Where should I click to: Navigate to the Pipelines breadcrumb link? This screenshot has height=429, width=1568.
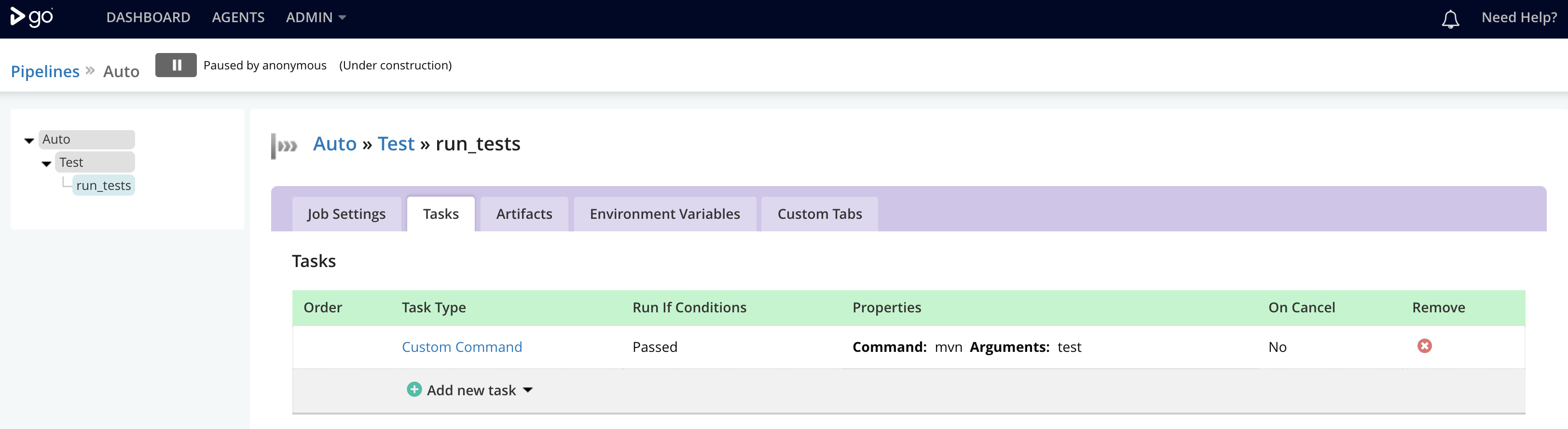pos(45,72)
